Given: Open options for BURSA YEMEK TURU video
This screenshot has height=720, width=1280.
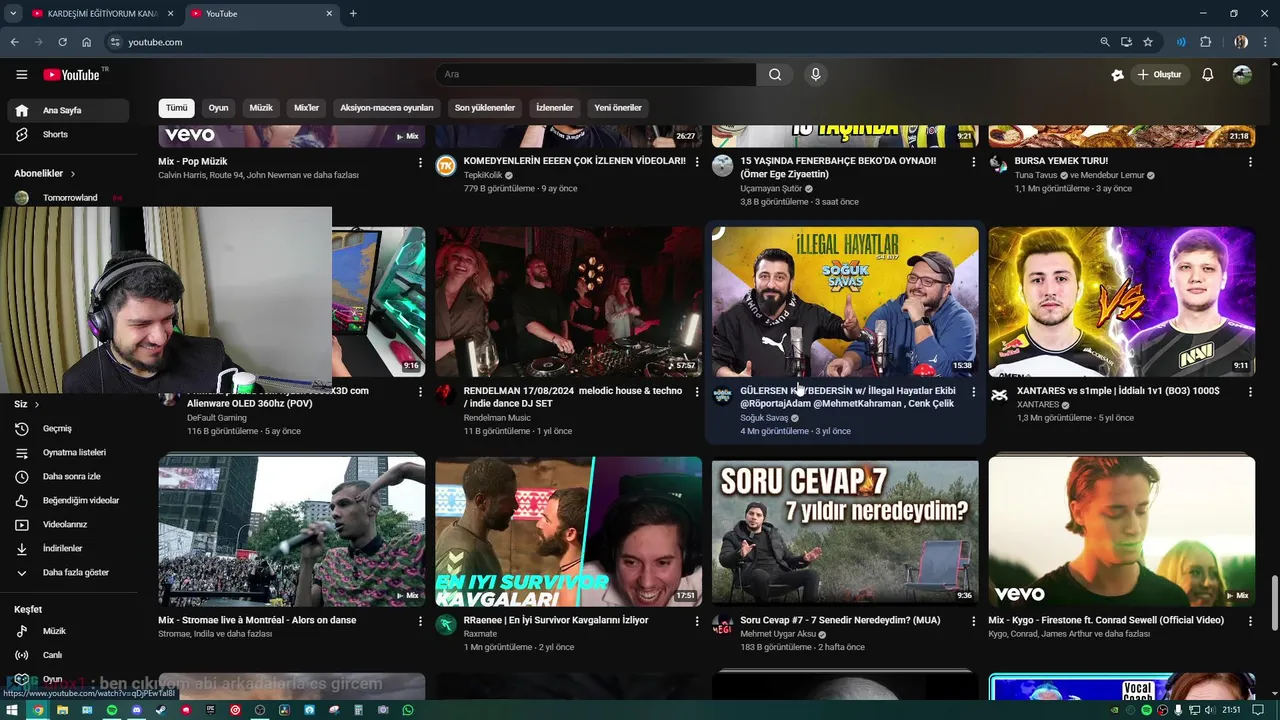Looking at the screenshot, I should (1250, 162).
